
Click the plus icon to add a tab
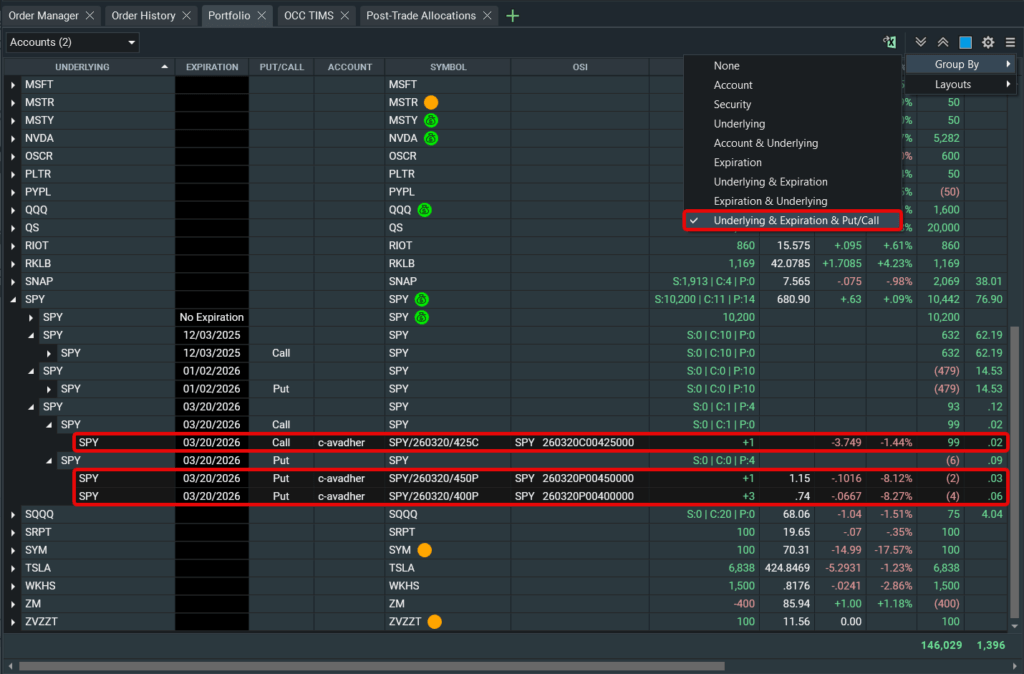[x=513, y=16]
